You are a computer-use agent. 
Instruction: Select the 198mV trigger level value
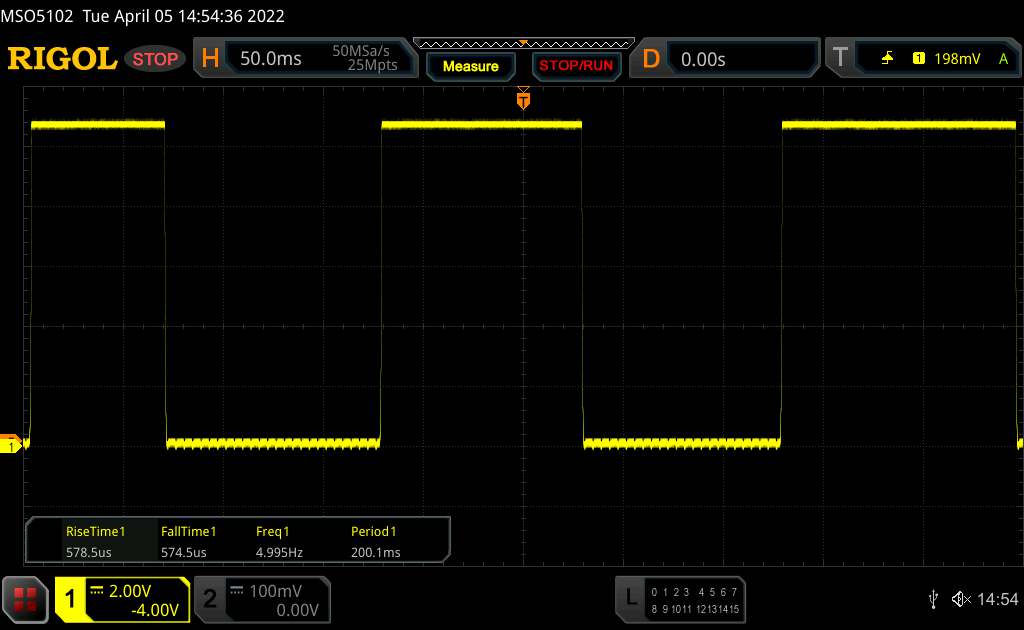(x=957, y=59)
